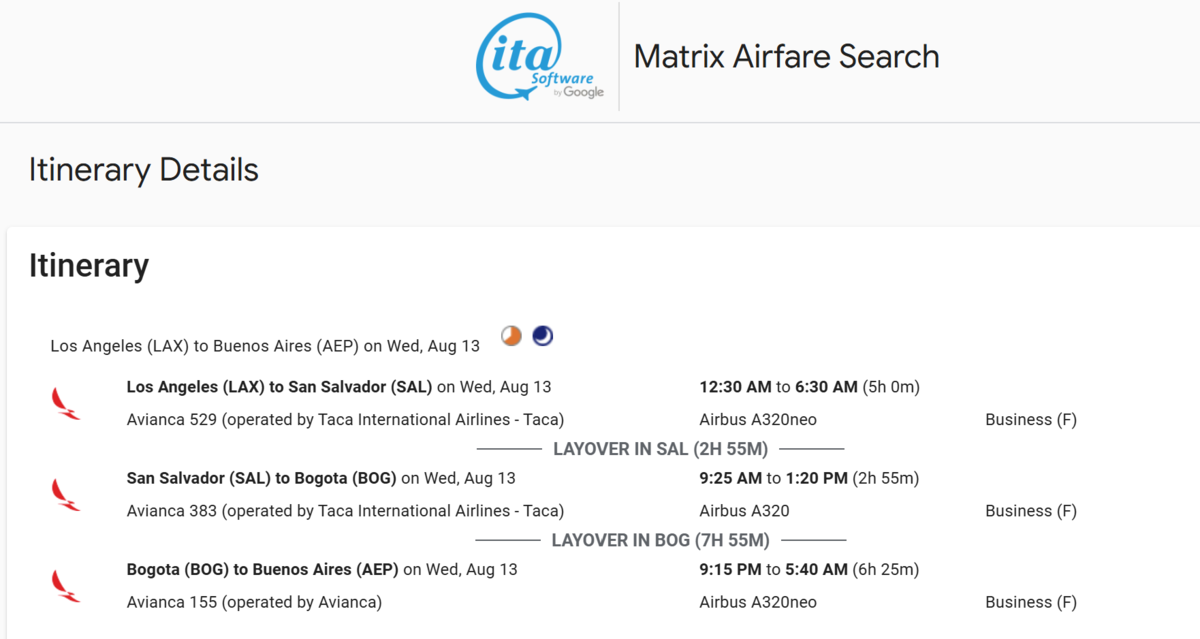Click Airbus A320neo for Avianca 155
1200x639 pixels.
[758, 602]
